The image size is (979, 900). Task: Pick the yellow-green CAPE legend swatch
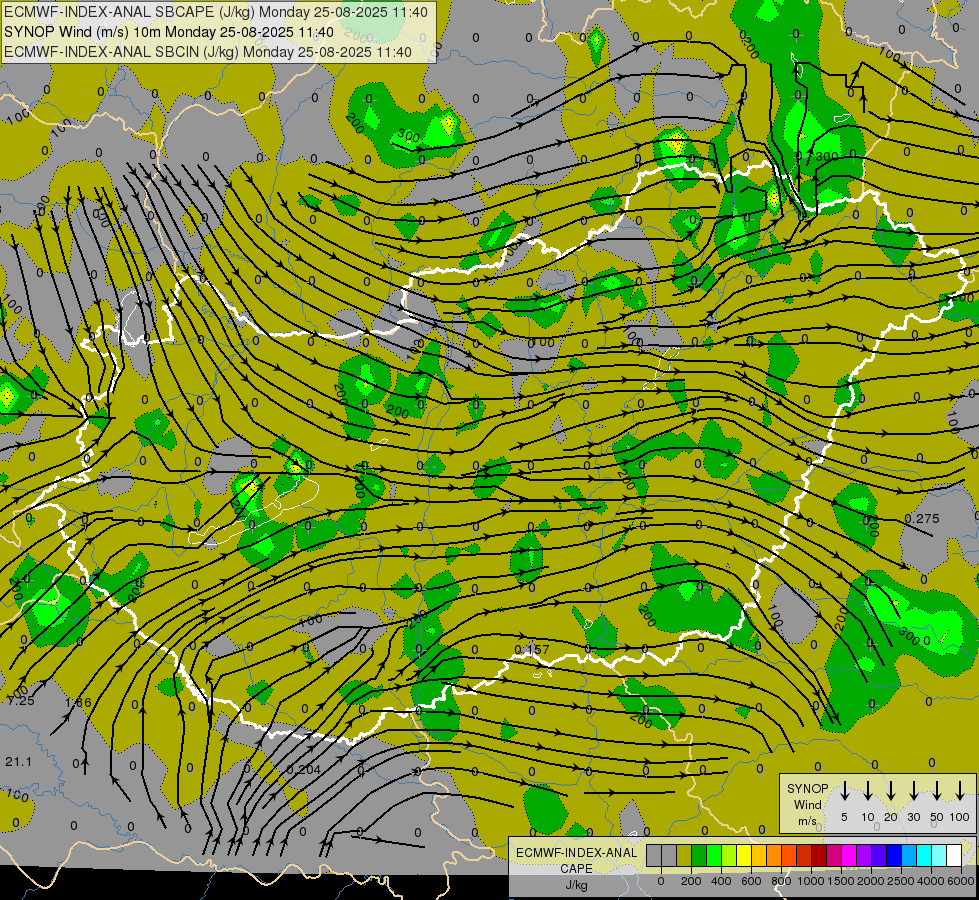point(729,855)
